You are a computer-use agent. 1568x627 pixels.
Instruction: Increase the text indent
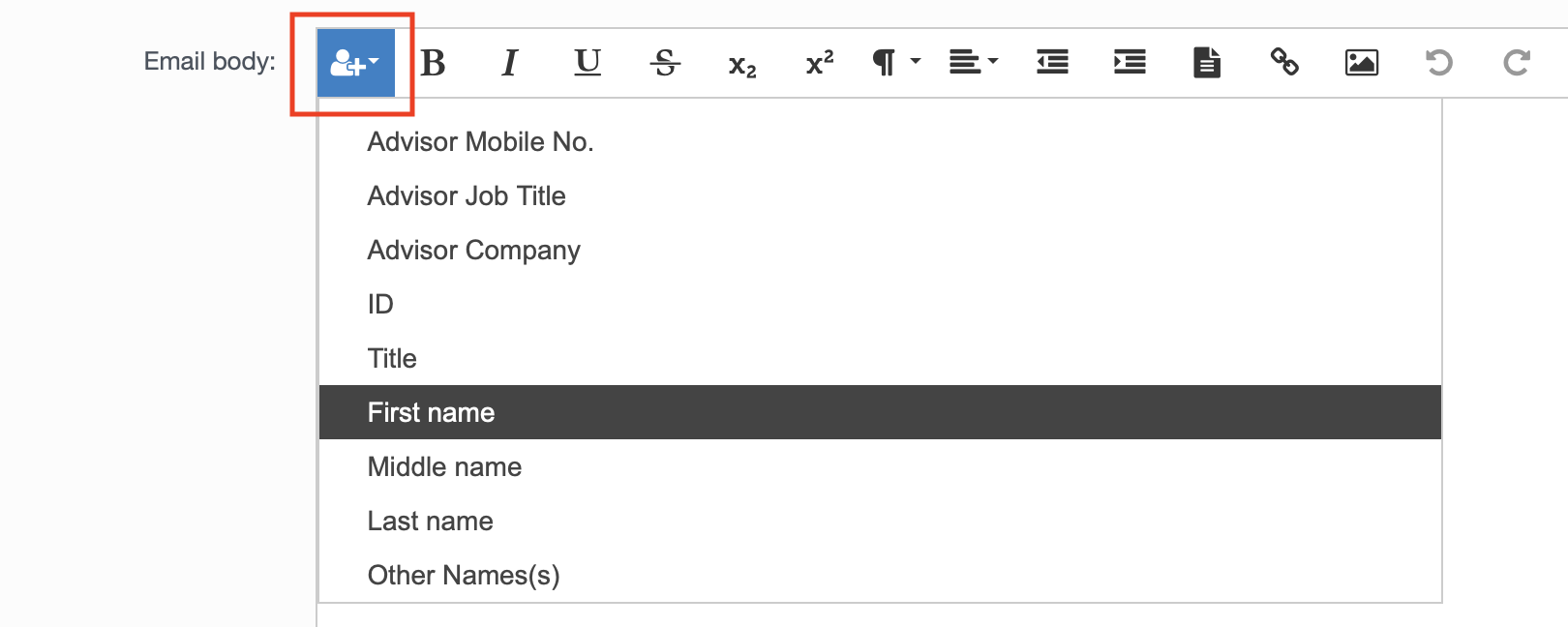(x=1129, y=62)
